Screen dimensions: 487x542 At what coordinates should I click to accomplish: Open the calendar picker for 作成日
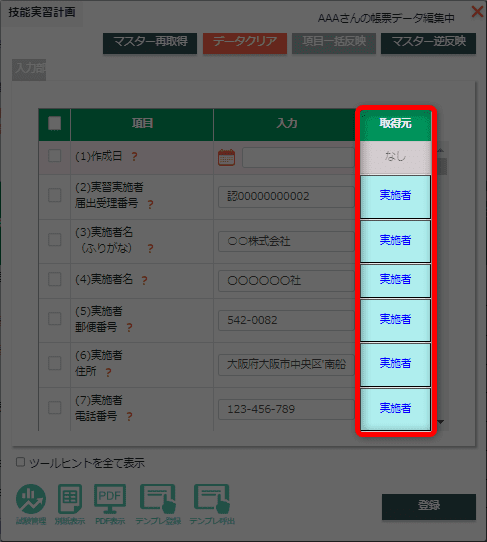227,158
